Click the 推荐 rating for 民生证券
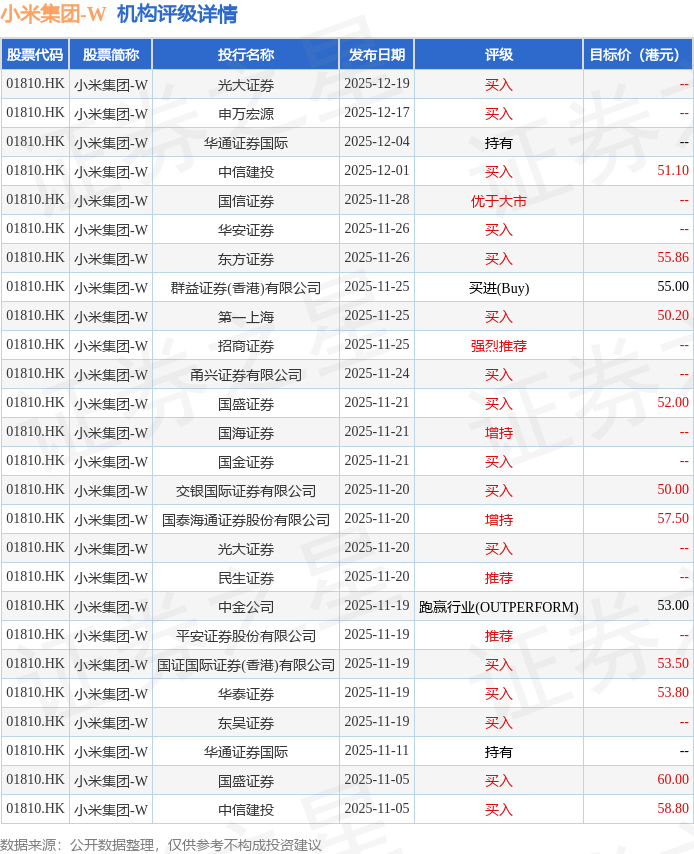The width and height of the screenshot is (694, 854). pos(498,578)
